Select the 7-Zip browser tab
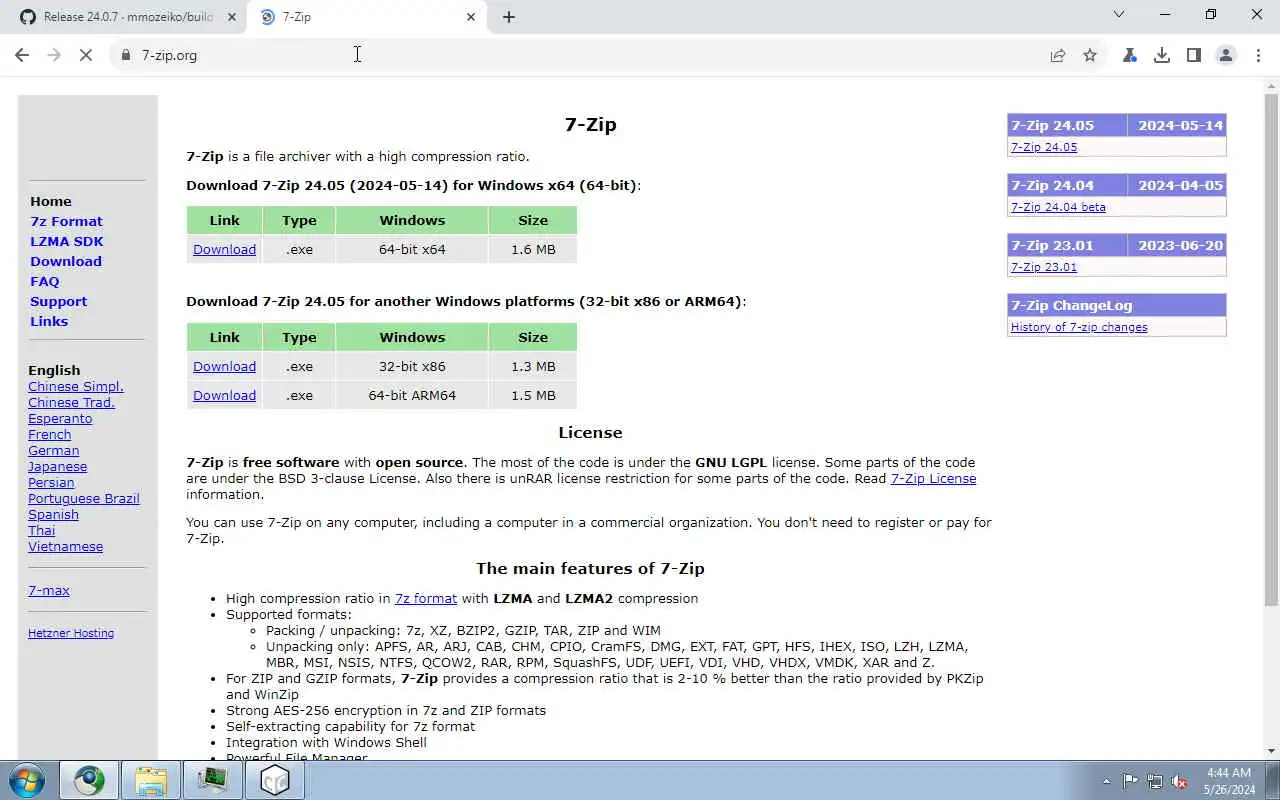 click(368, 17)
